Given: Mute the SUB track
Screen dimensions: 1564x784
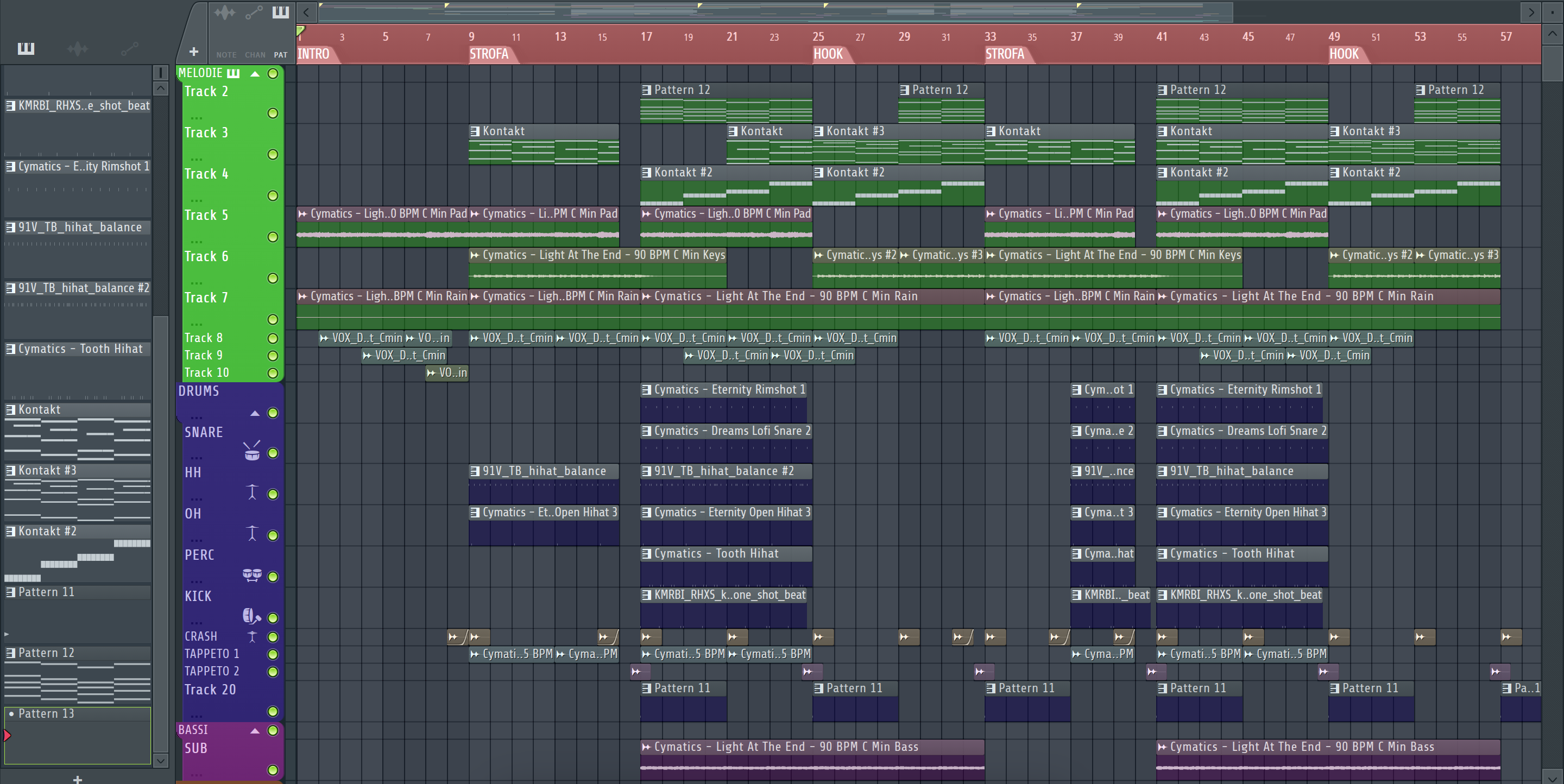Looking at the screenshot, I should (273, 770).
